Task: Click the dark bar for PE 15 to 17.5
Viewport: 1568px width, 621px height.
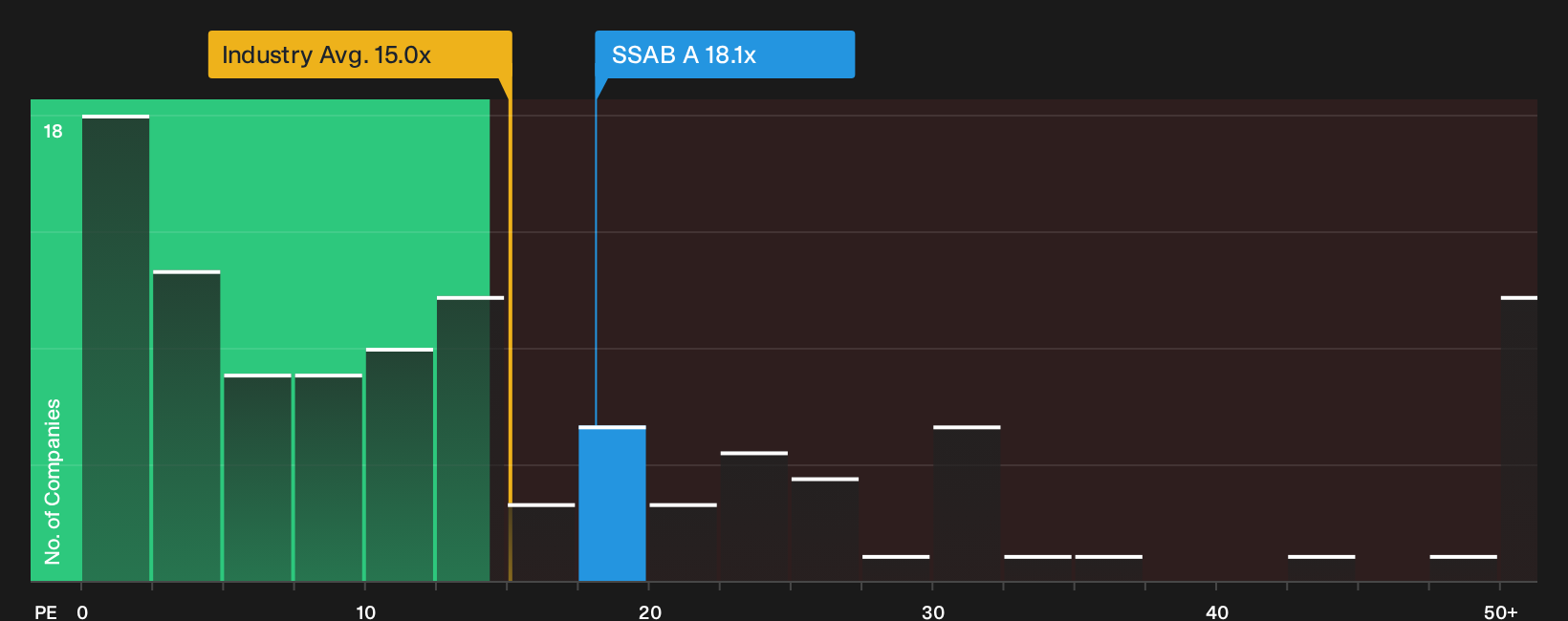Action: (542, 543)
